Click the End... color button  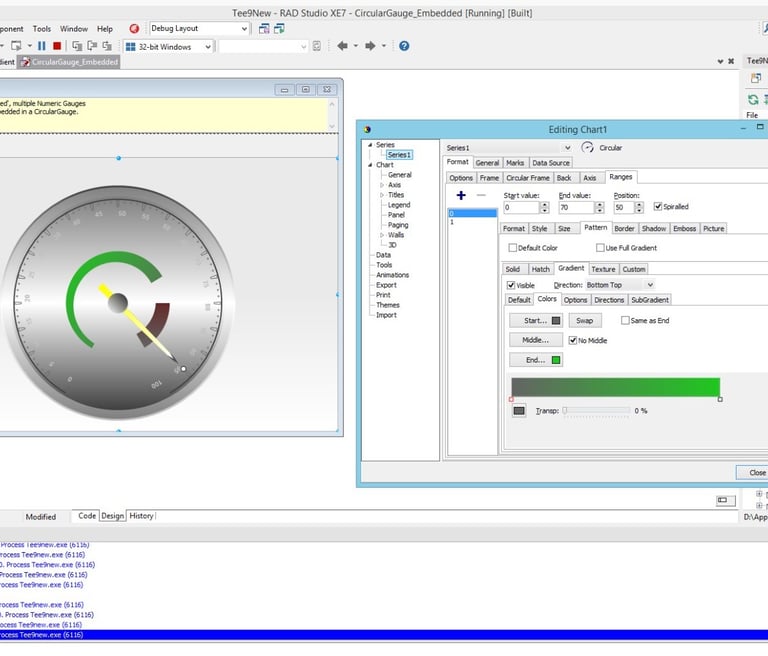tap(534, 360)
